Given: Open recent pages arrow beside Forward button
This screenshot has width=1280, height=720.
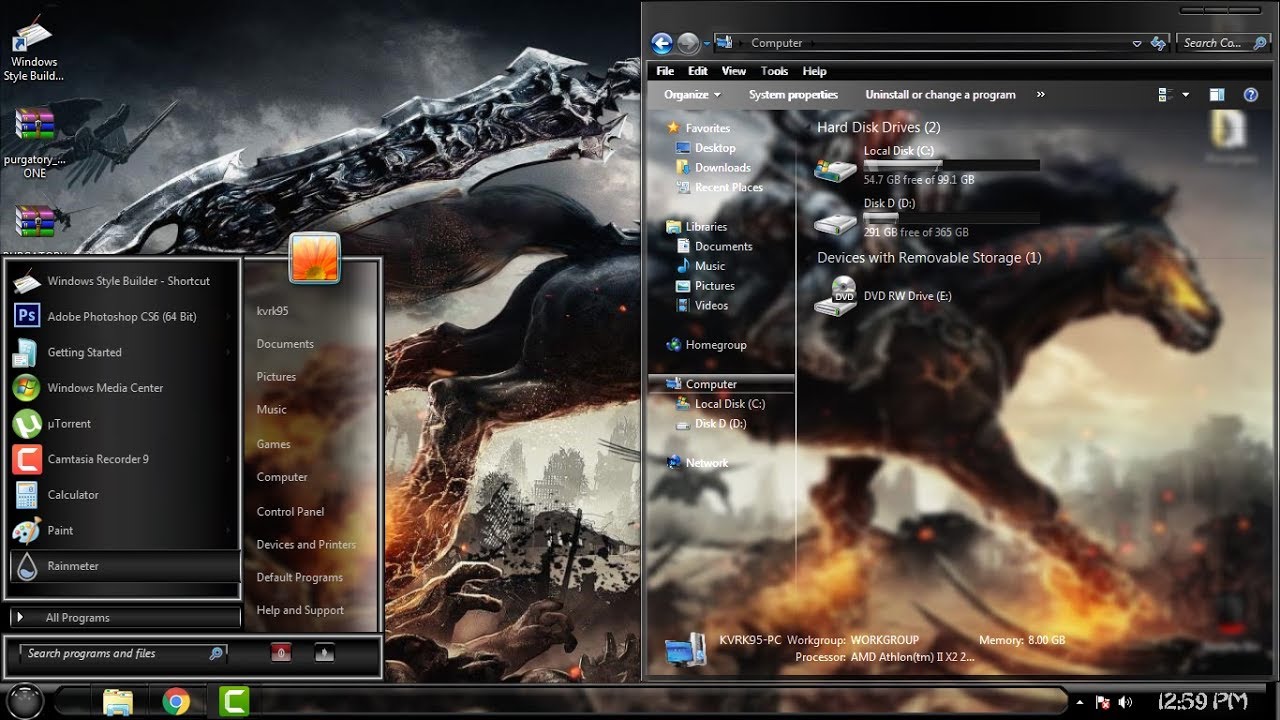Looking at the screenshot, I should (707, 43).
